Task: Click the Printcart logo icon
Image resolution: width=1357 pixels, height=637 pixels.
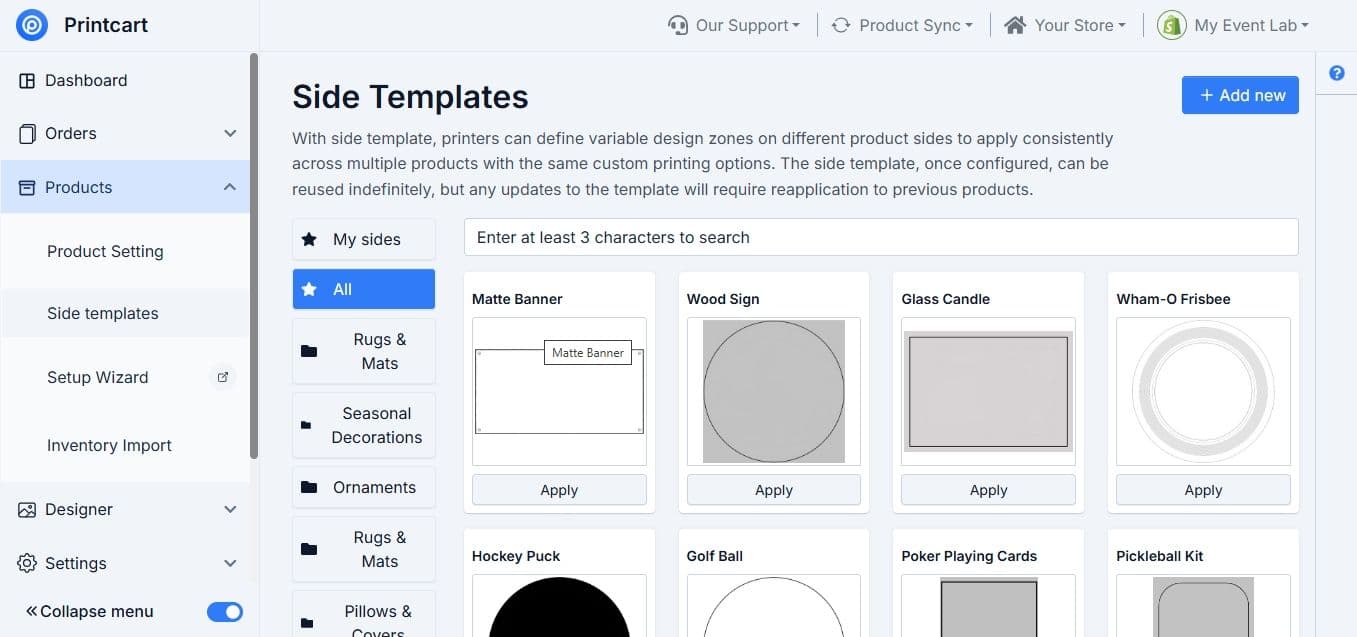Action: 31,26
